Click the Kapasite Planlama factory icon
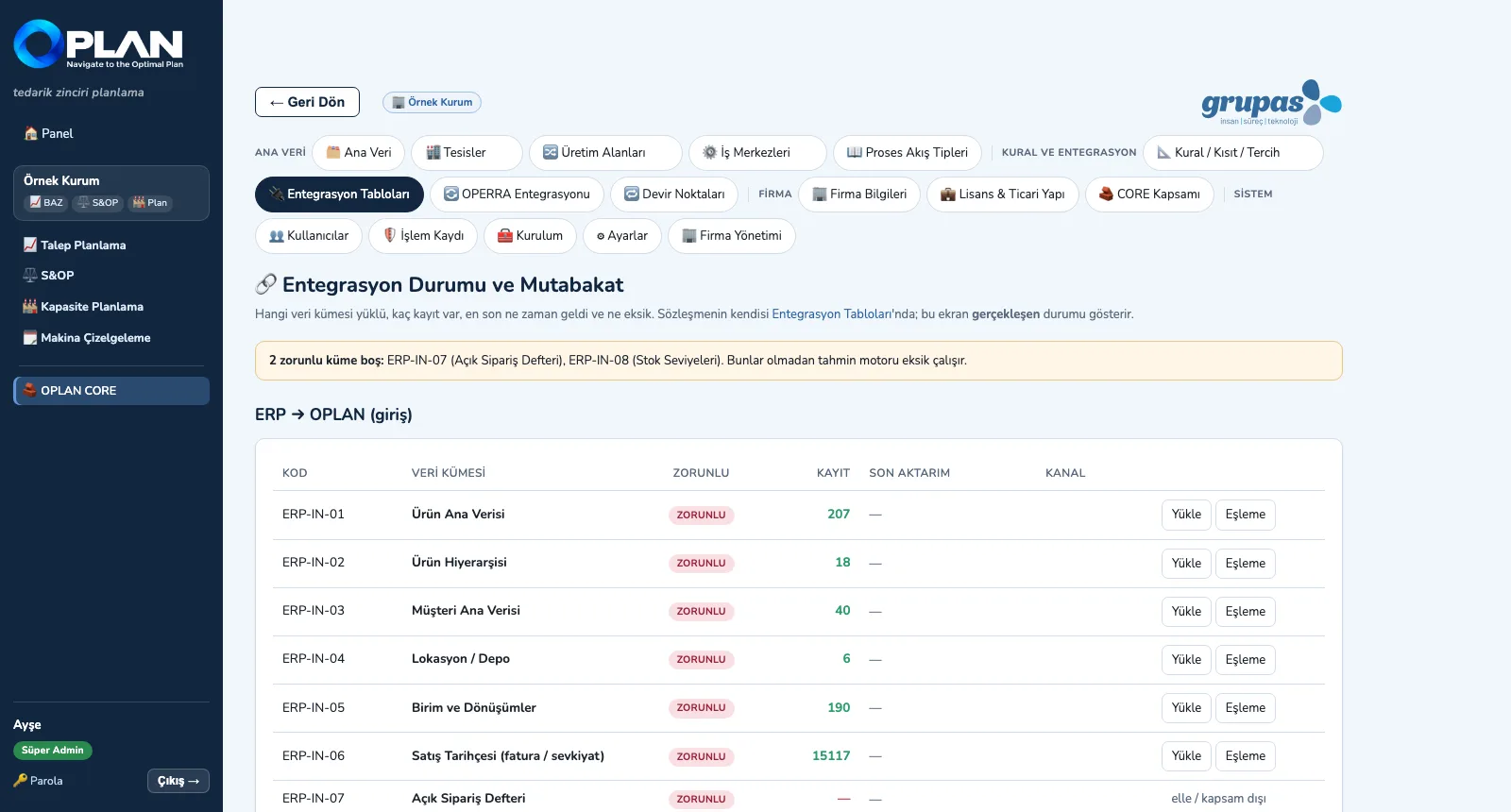 (30, 307)
